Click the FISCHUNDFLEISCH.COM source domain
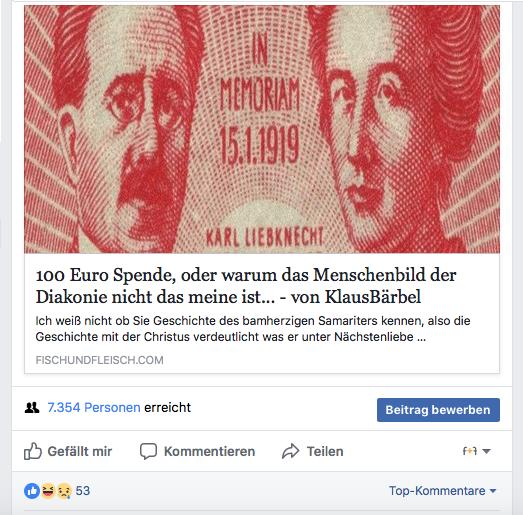523x515 pixels. [x=99, y=360]
